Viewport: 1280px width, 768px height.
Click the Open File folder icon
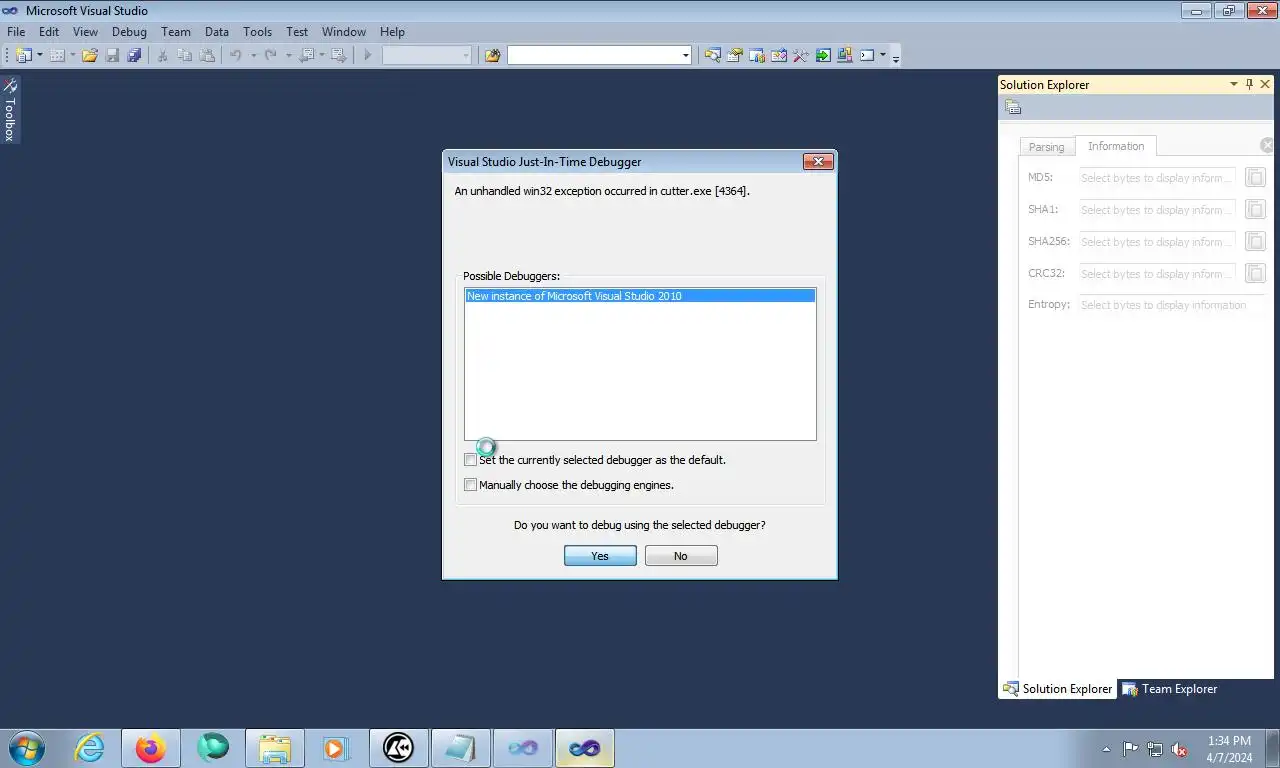(x=90, y=56)
